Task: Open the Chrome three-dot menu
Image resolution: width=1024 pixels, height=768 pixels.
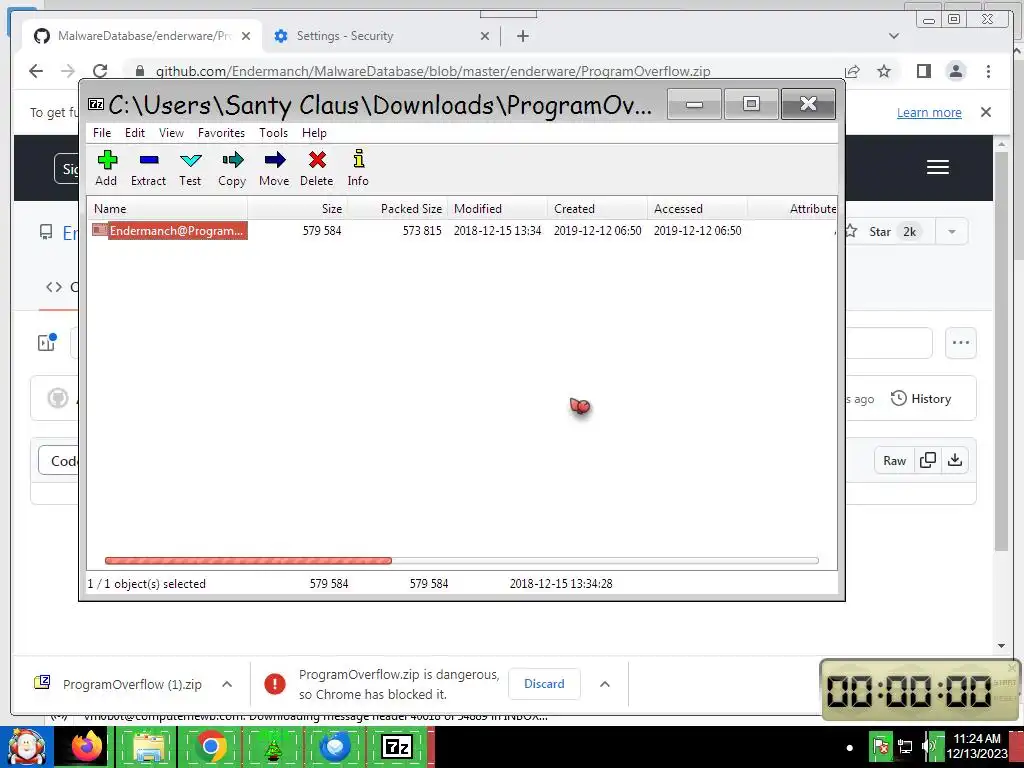Action: [x=988, y=71]
